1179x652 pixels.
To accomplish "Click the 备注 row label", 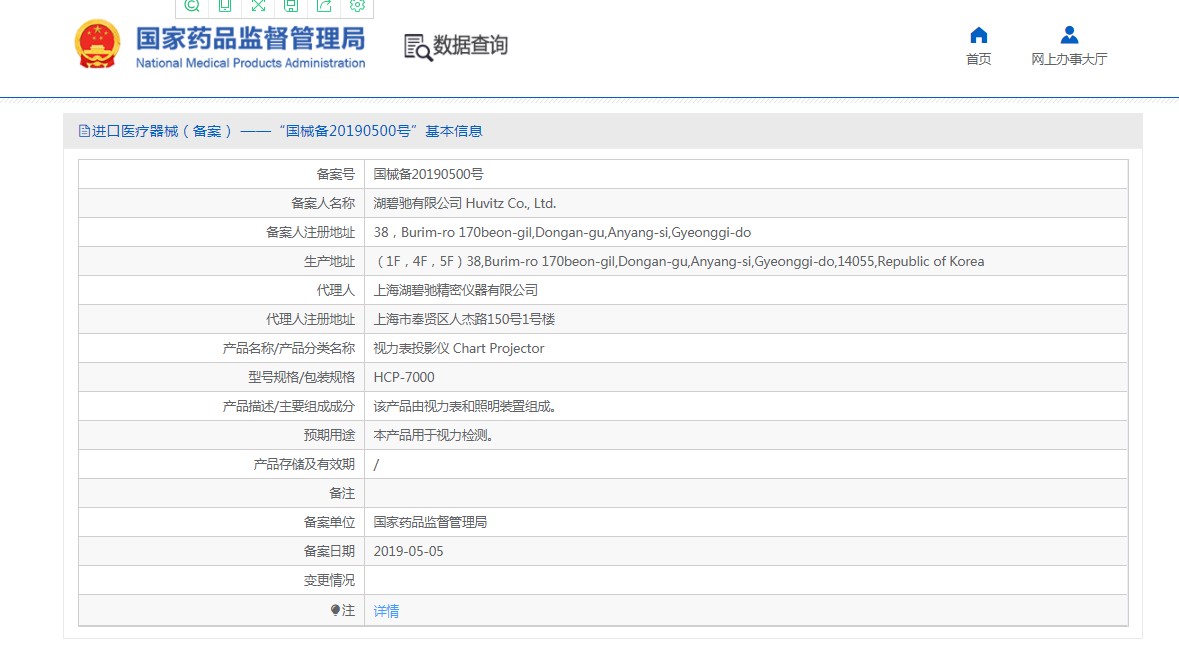I will (x=342, y=493).
